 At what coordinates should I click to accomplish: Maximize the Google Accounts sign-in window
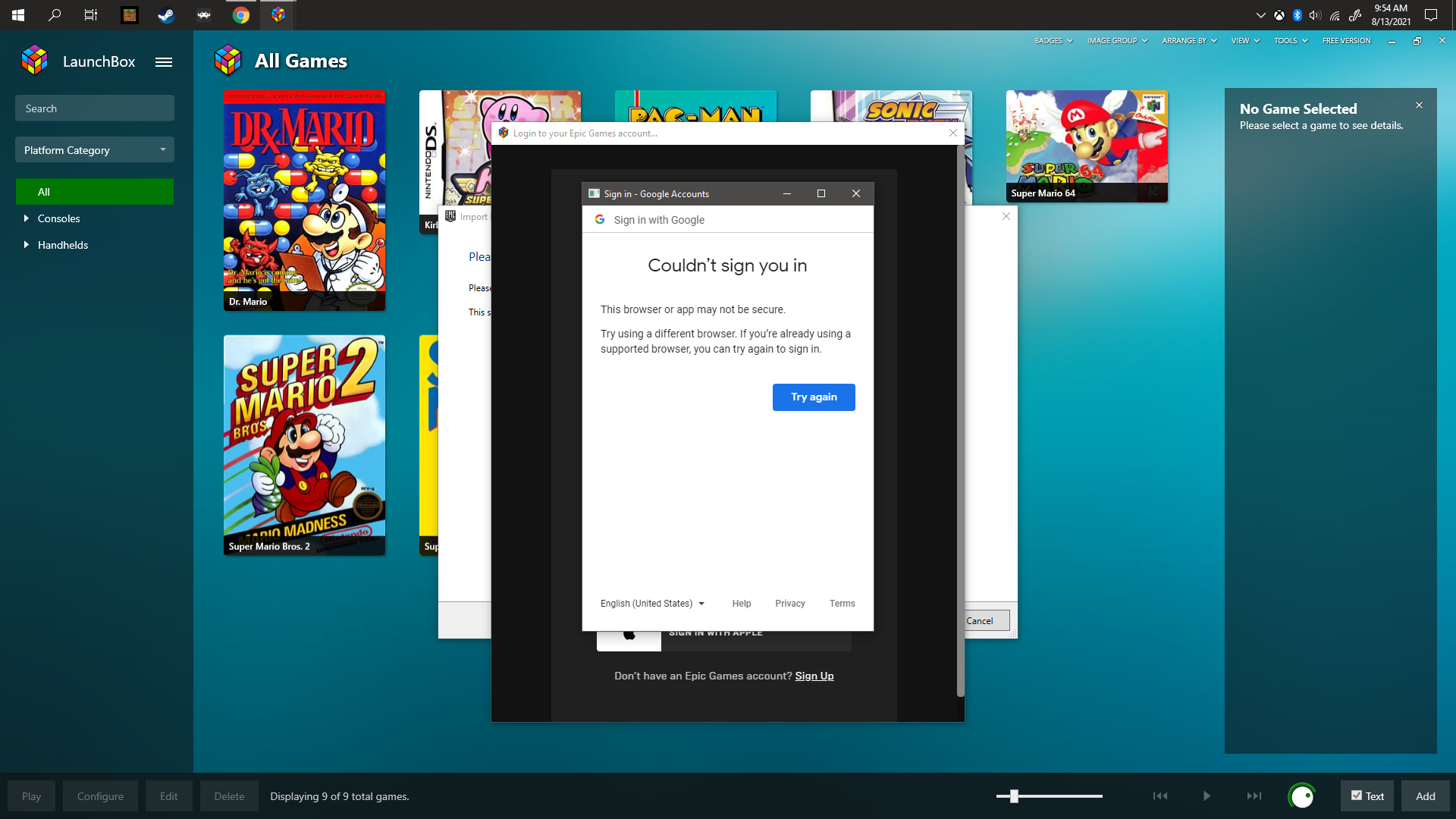pyautogui.click(x=821, y=193)
